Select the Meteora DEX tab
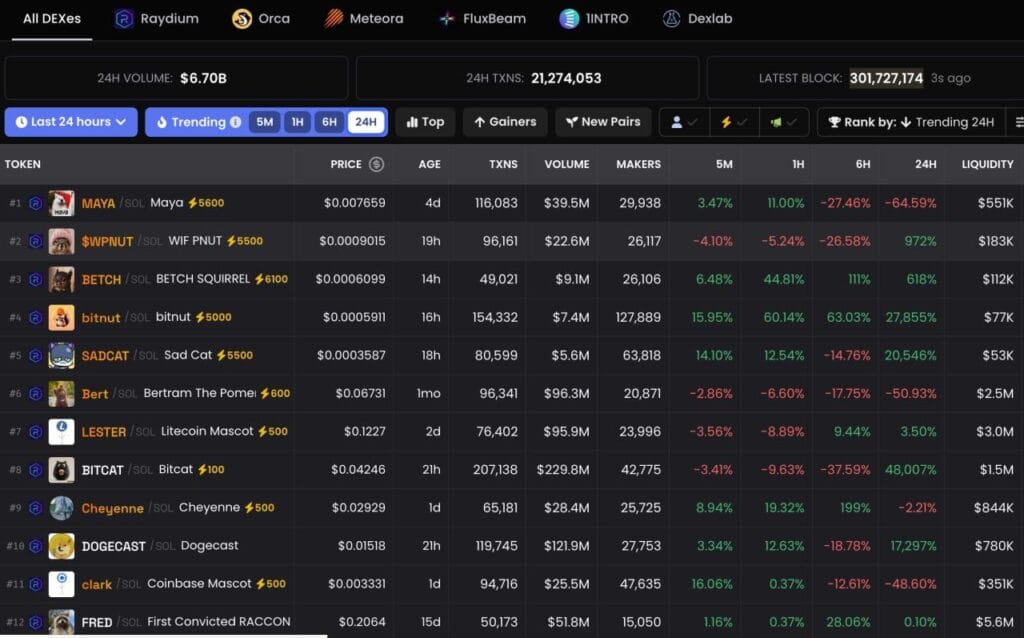 364,19
